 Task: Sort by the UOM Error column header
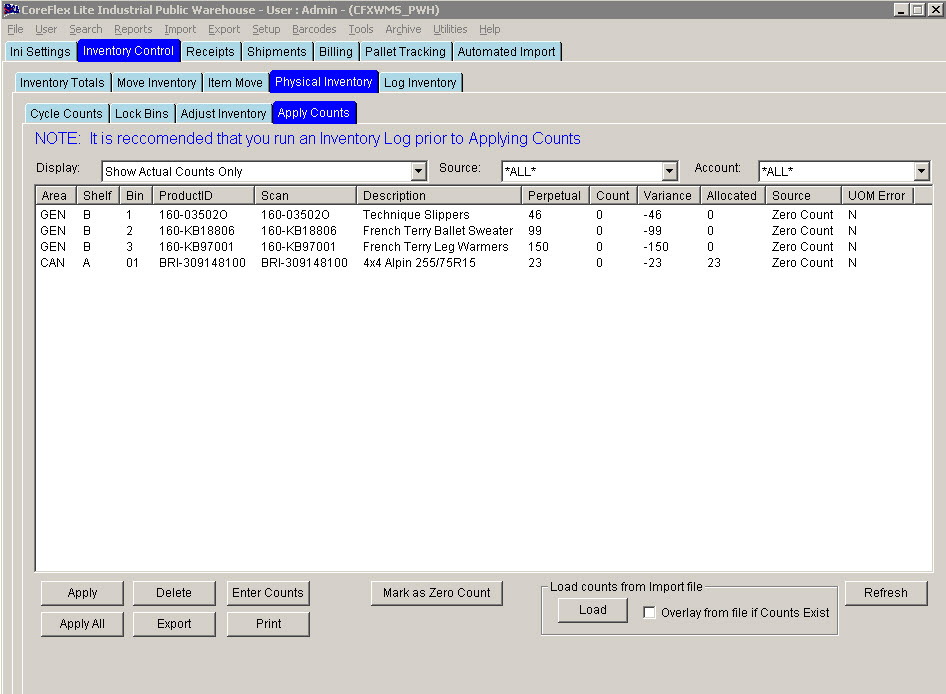coord(877,196)
